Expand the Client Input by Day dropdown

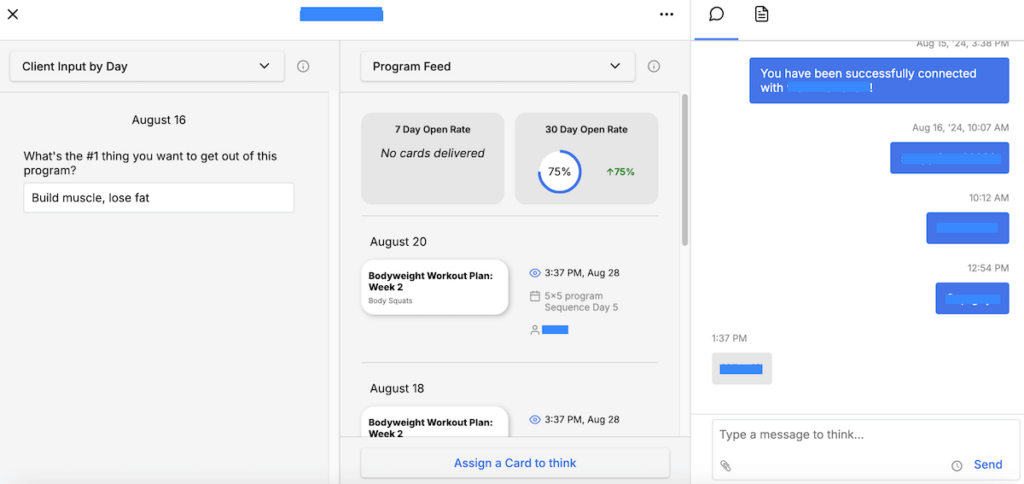pyautogui.click(x=147, y=67)
